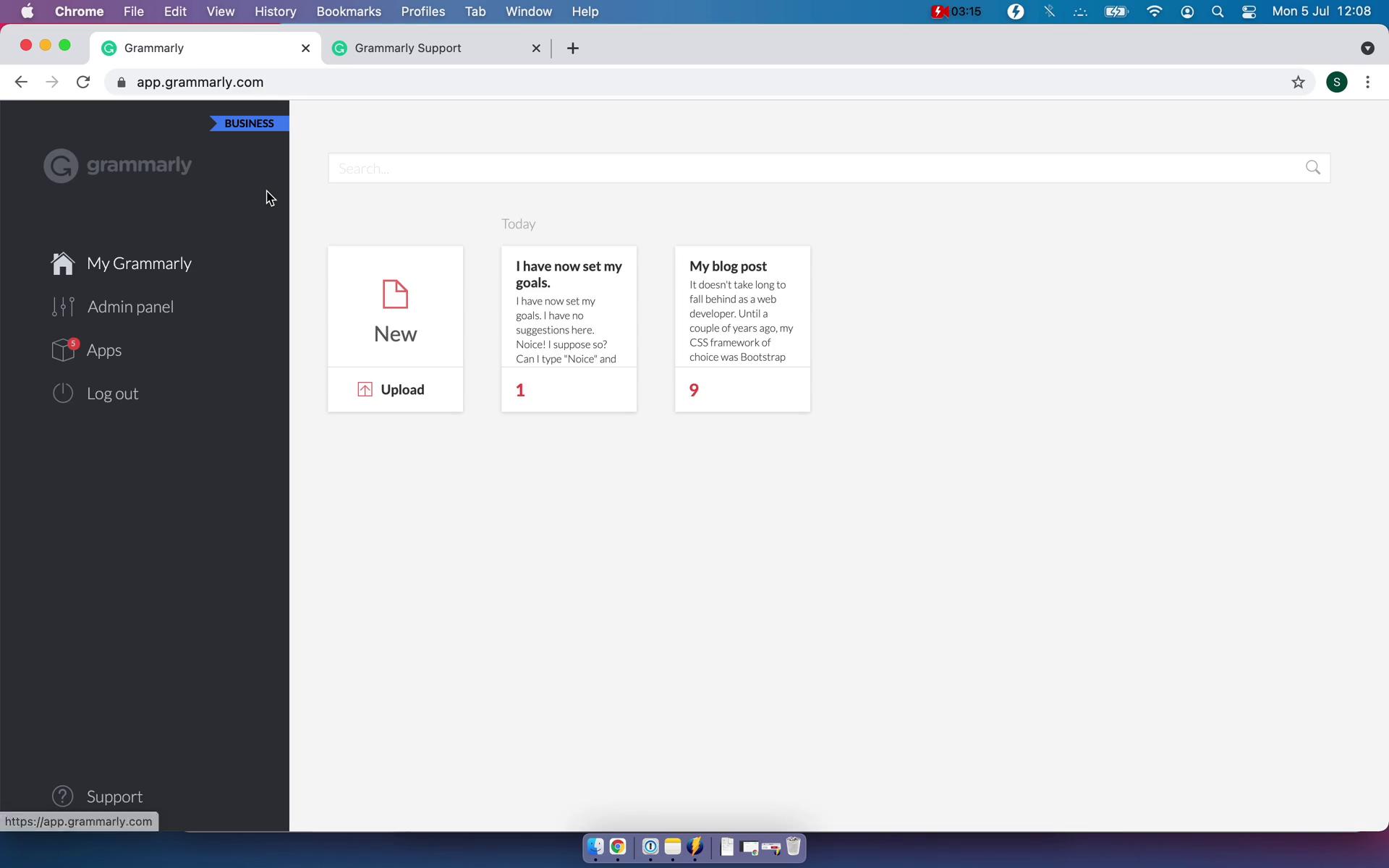Click the Upload button in New card
1389x868 pixels.
click(393, 389)
